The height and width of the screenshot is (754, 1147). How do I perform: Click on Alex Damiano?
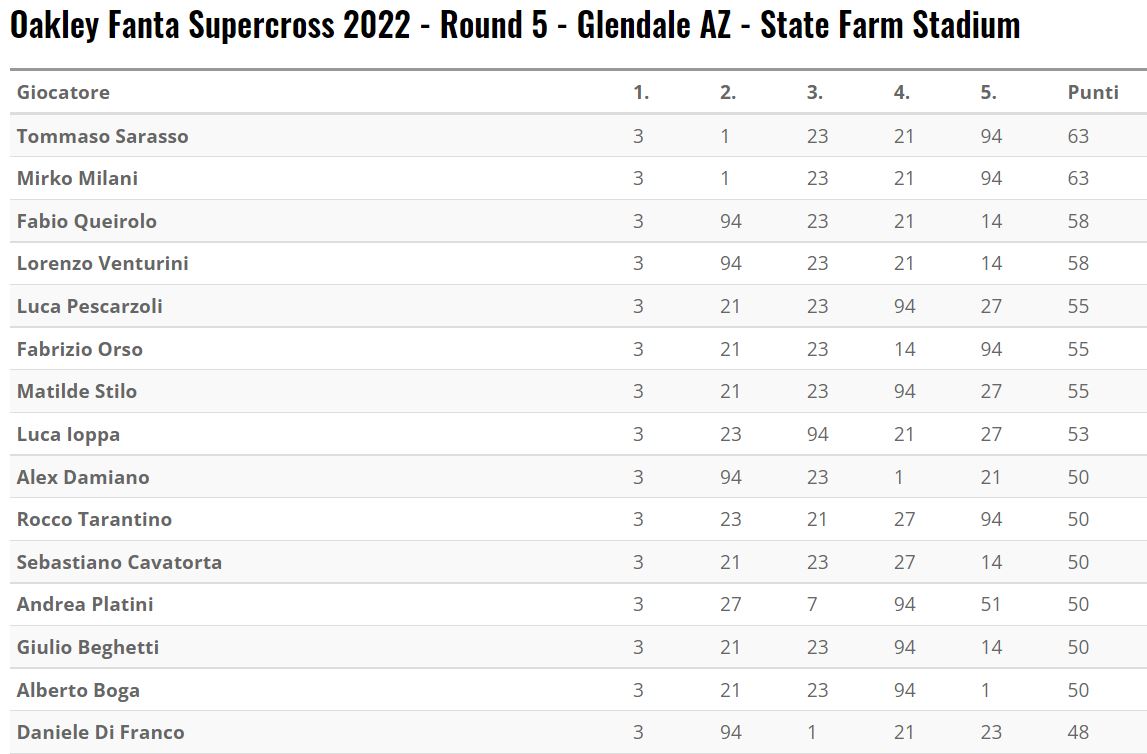[x=83, y=477]
